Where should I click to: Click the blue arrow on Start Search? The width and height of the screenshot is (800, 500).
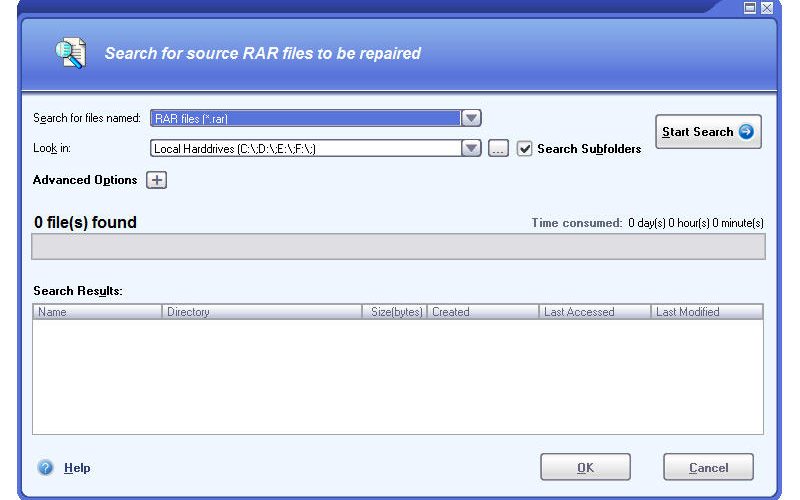(746, 132)
